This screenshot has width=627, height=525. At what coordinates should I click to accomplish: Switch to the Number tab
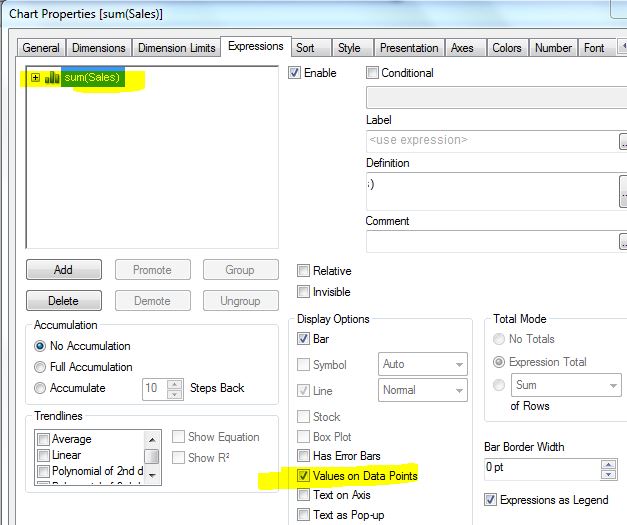pyautogui.click(x=553, y=48)
